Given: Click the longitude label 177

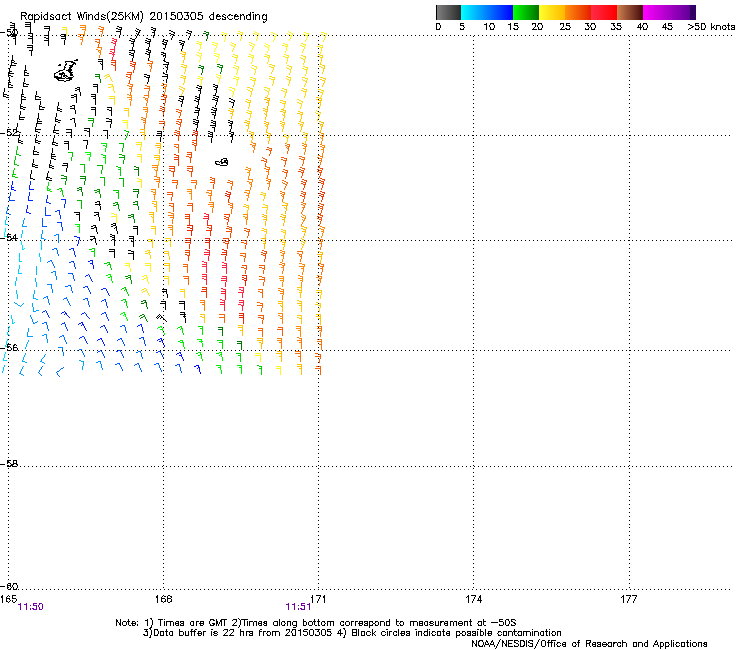Looking at the screenshot, I should click(x=629, y=599).
